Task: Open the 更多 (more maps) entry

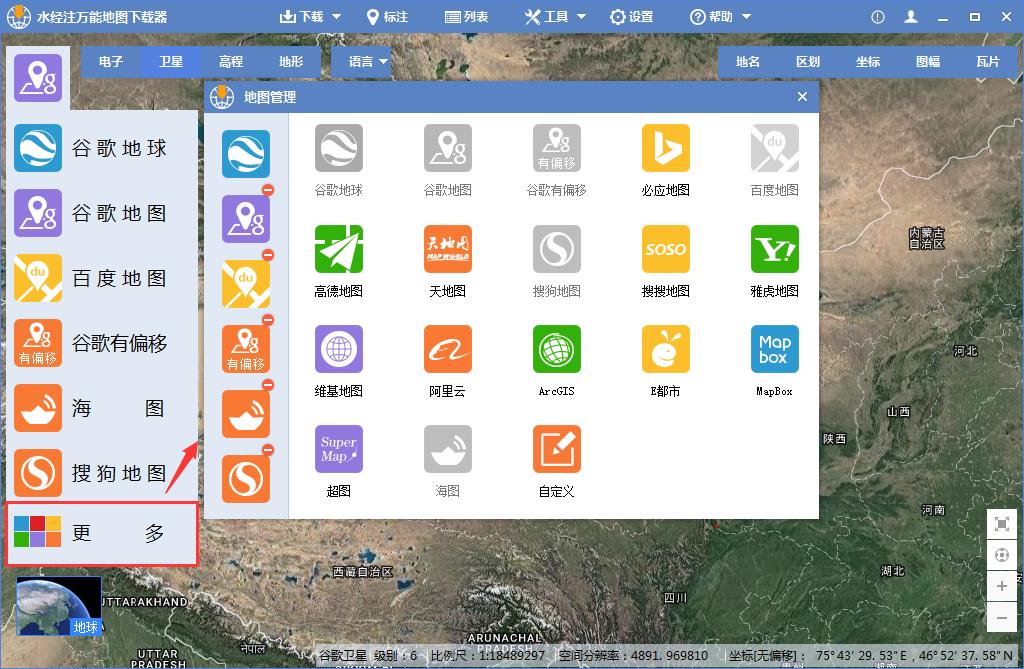Action: (x=101, y=533)
